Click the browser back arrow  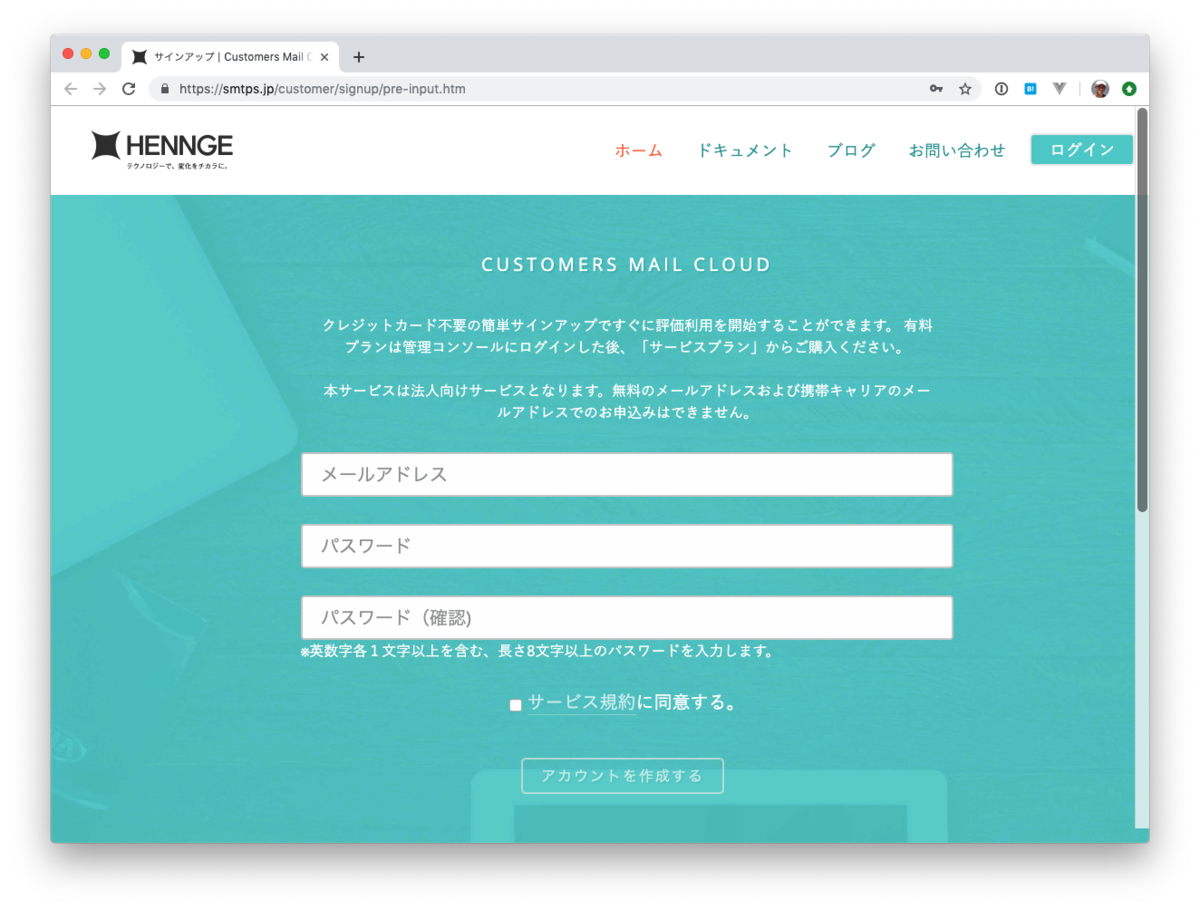coord(70,89)
